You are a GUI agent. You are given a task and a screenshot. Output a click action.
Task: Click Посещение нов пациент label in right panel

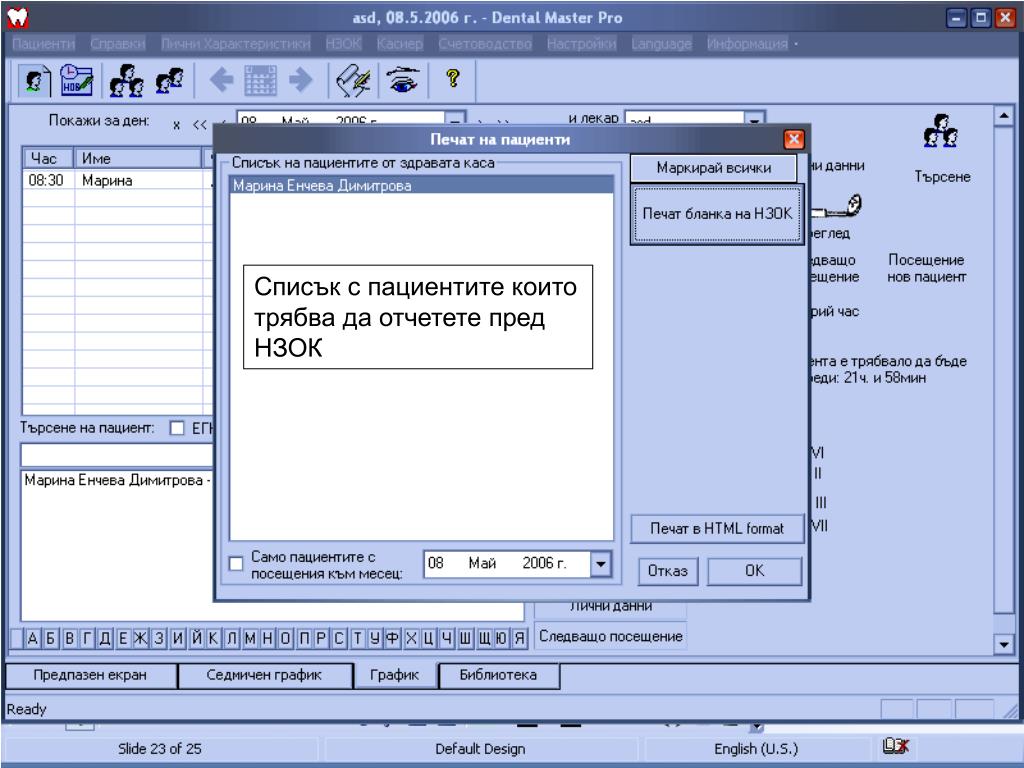pyautogui.click(x=926, y=268)
